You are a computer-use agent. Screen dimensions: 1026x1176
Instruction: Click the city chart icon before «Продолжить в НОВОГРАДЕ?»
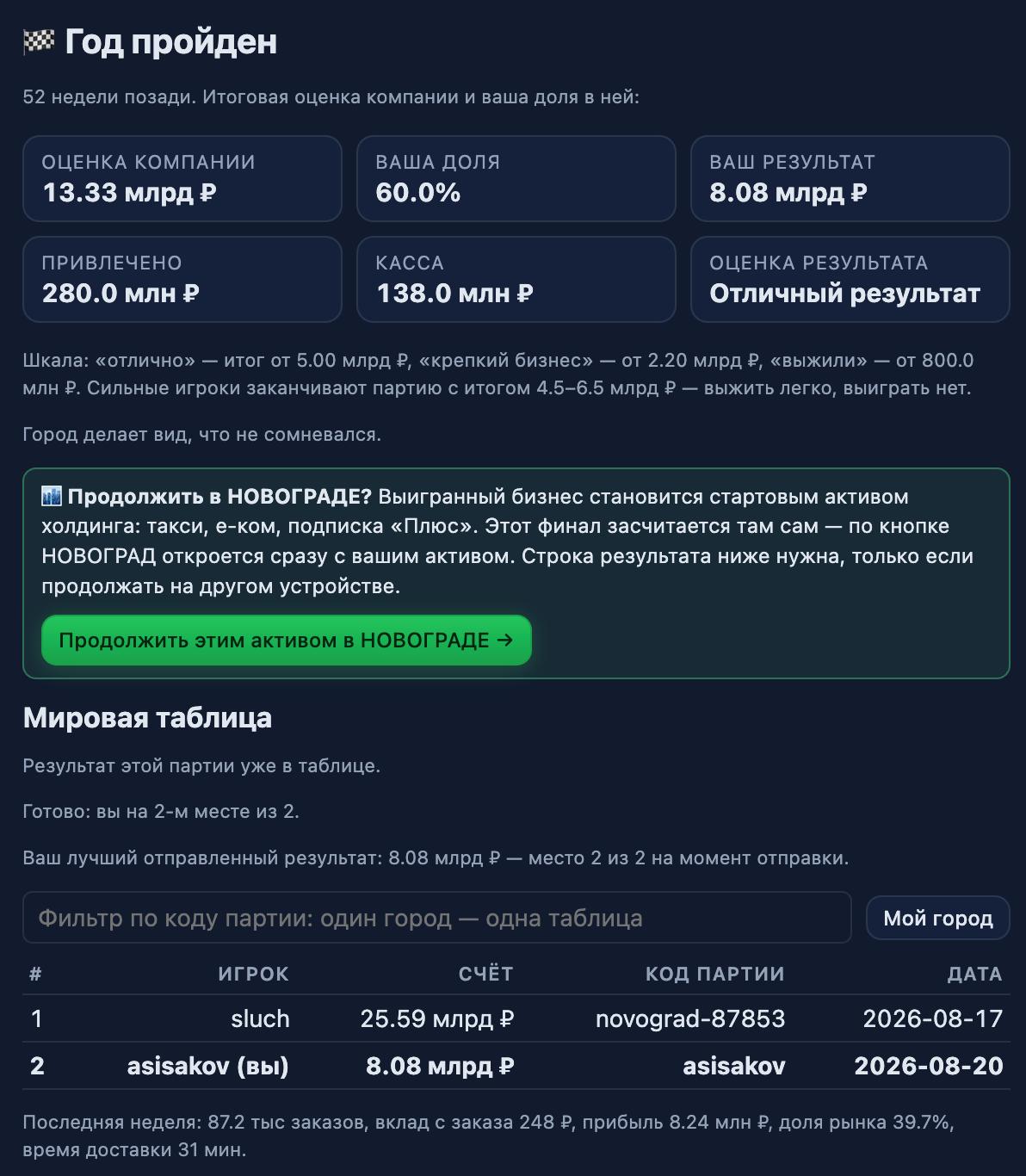pyautogui.click(x=52, y=496)
